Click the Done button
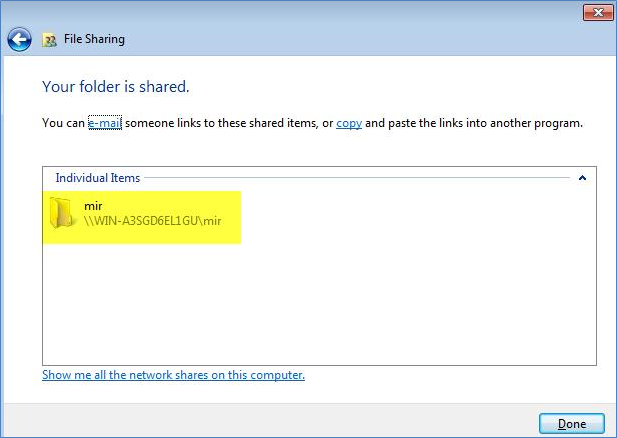Screen dimensions: 617x438 tap(572, 423)
